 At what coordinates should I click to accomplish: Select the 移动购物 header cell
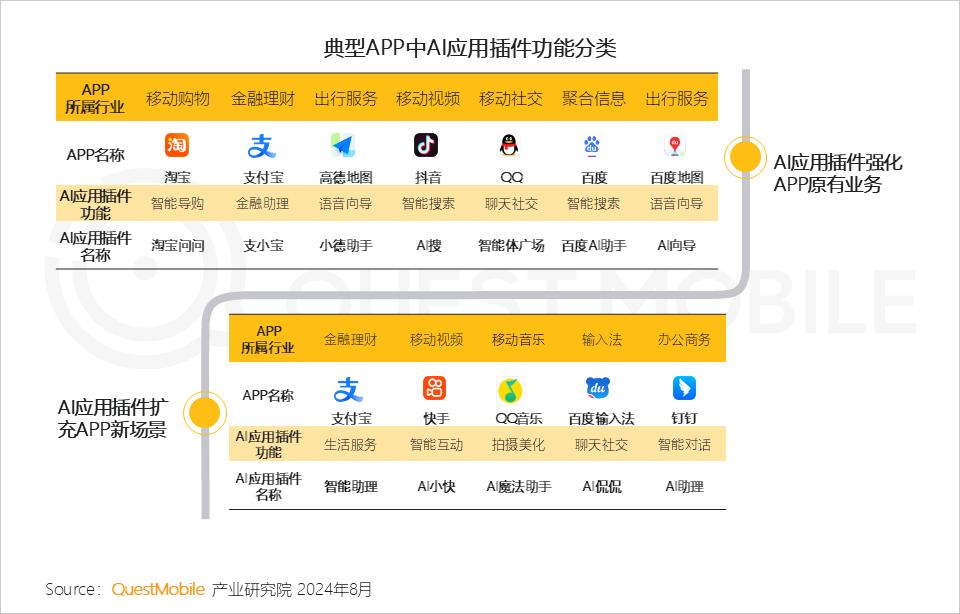click(x=178, y=99)
